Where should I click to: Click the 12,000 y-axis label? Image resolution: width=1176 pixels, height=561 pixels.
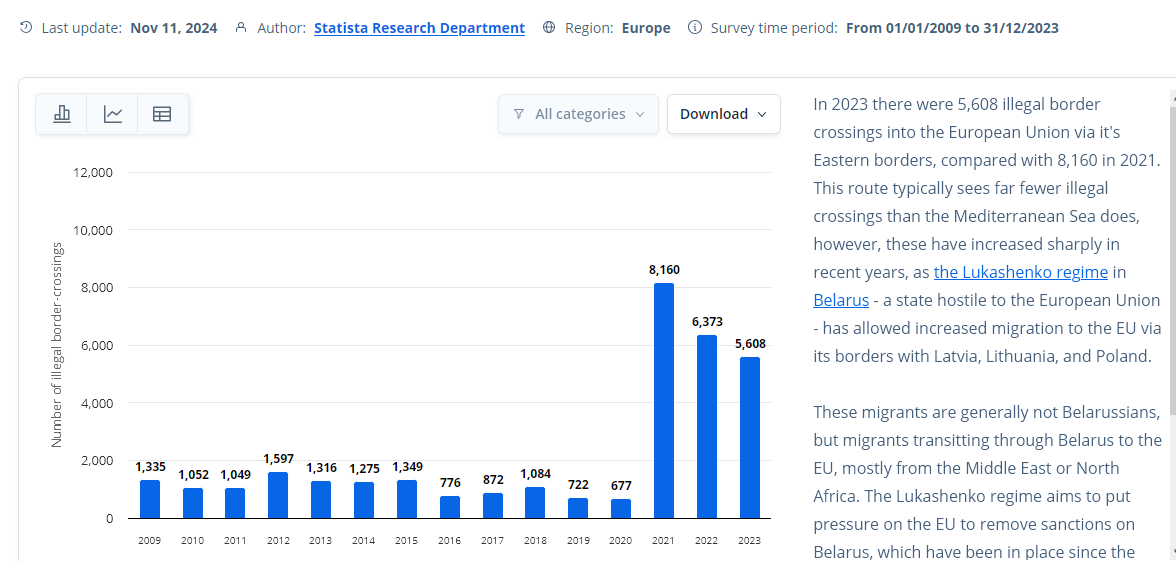(94, 172)
